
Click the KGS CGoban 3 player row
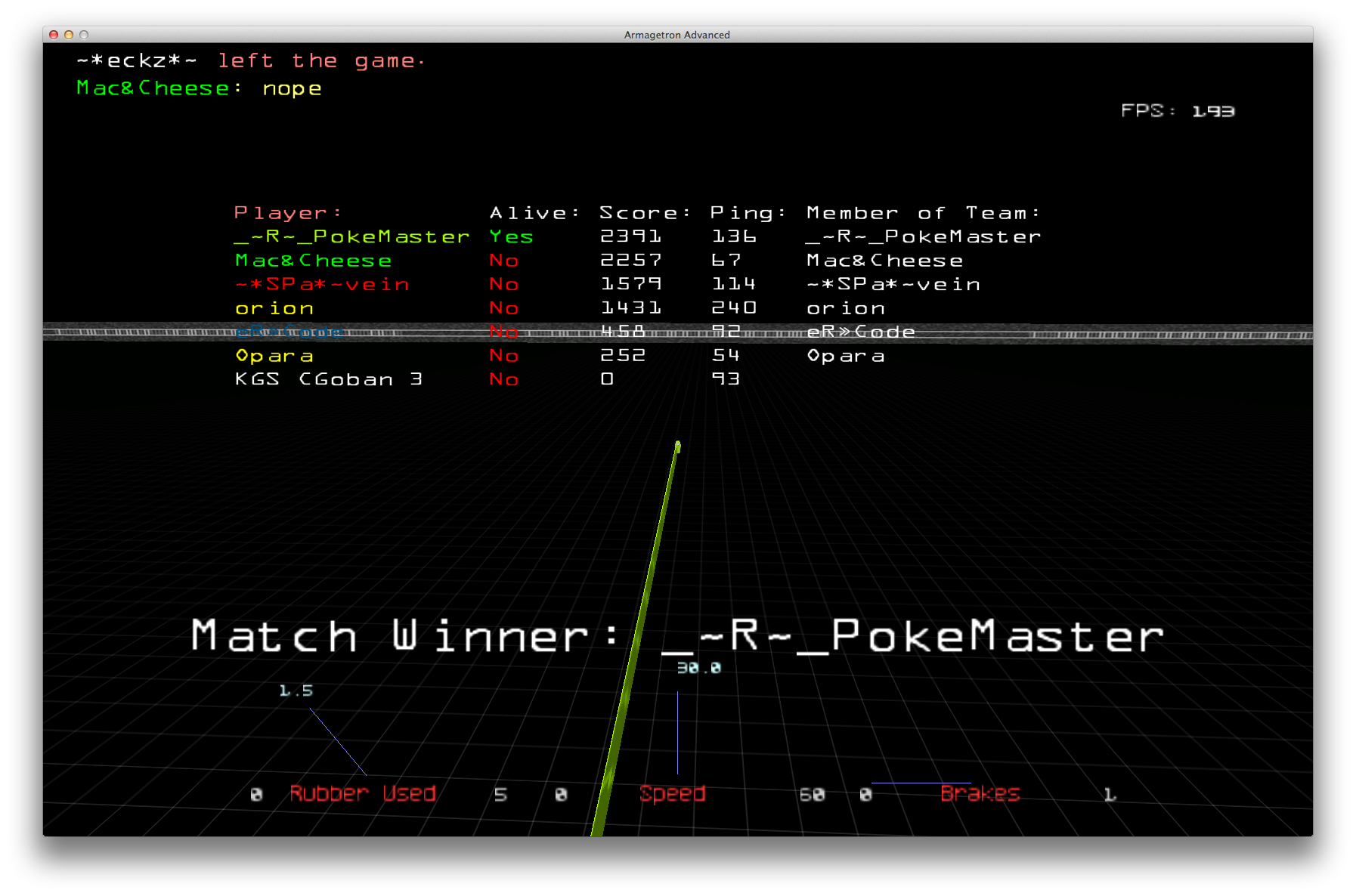[x=328, y=379]
